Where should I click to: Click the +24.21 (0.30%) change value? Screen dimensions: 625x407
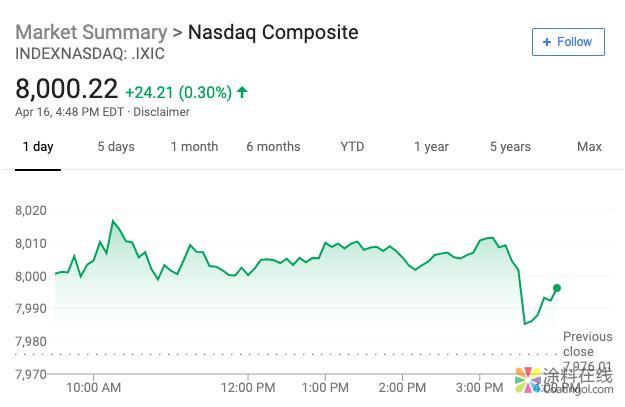point(178,92)
